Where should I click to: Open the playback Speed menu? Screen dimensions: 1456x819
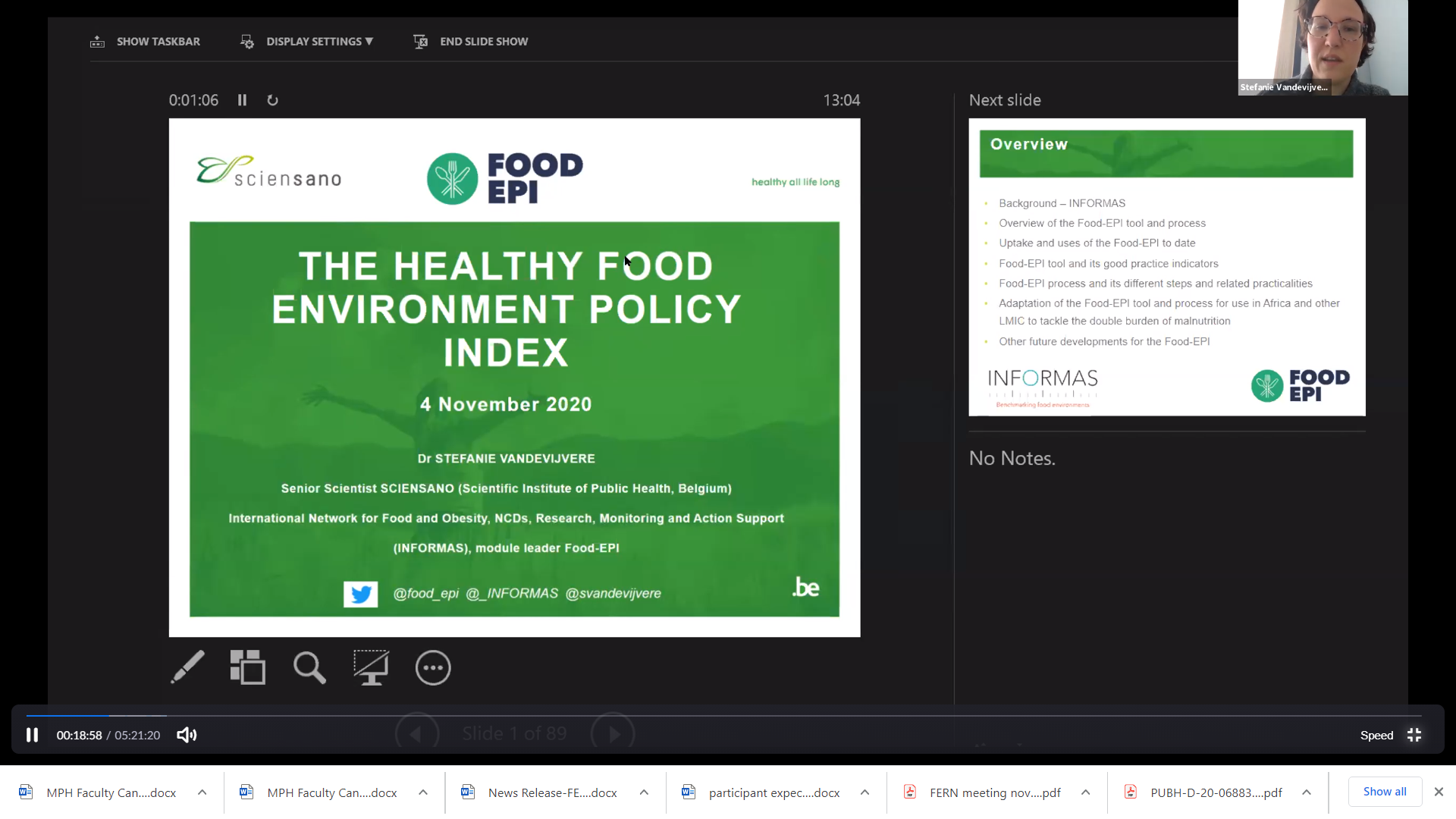pos(1376,735)
